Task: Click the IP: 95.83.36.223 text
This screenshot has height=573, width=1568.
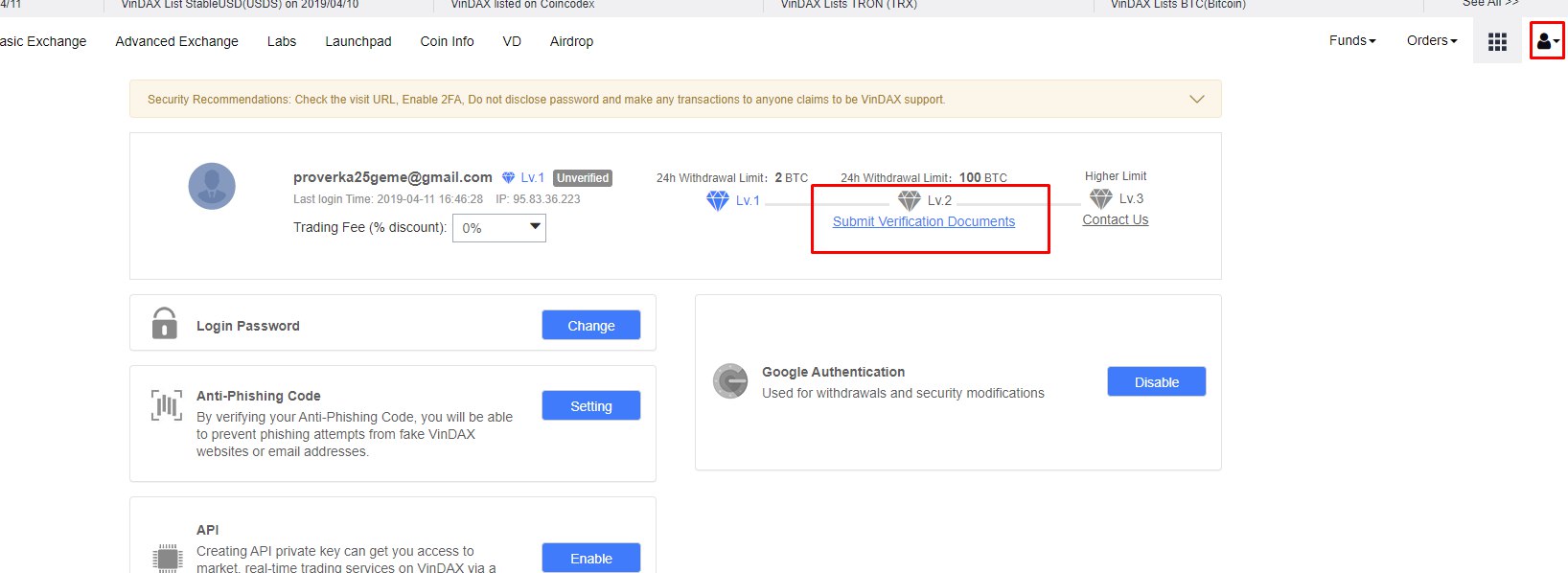Action: (x=538, y=199)
